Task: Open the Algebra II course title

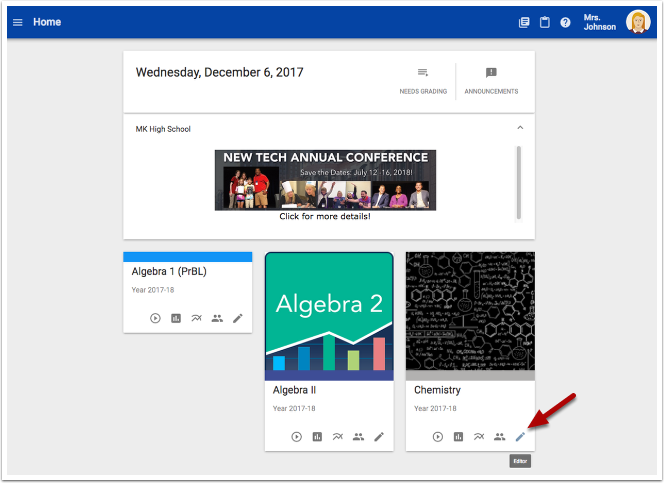Action: pos(294,390)
